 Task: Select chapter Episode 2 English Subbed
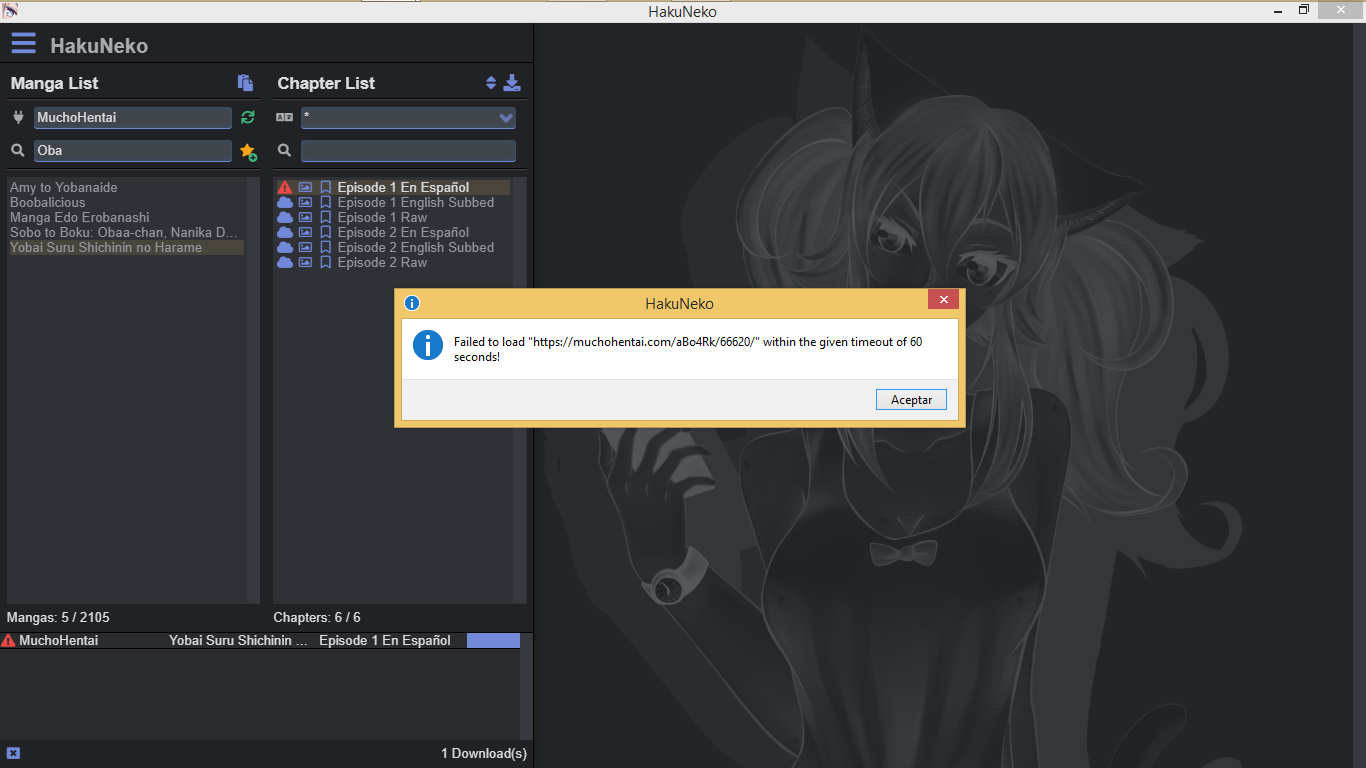point(416,247)
